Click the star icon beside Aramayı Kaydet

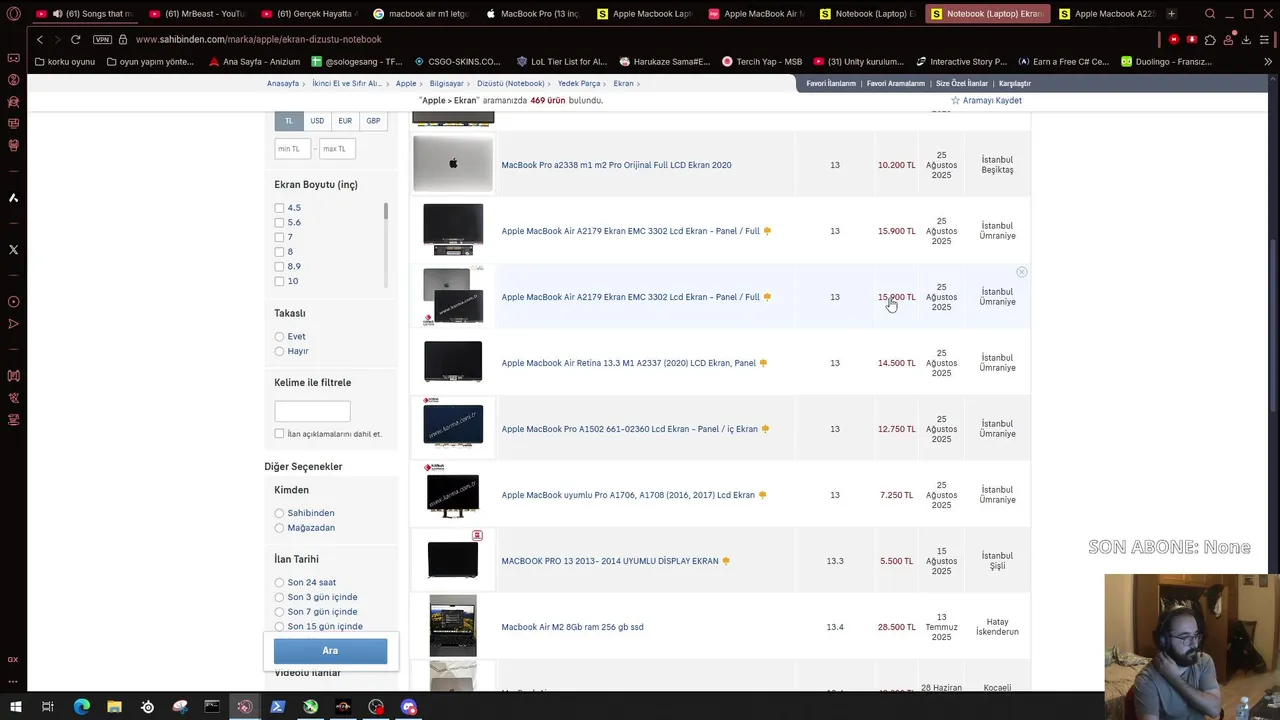pyautogui.click(x=955, y=100)
